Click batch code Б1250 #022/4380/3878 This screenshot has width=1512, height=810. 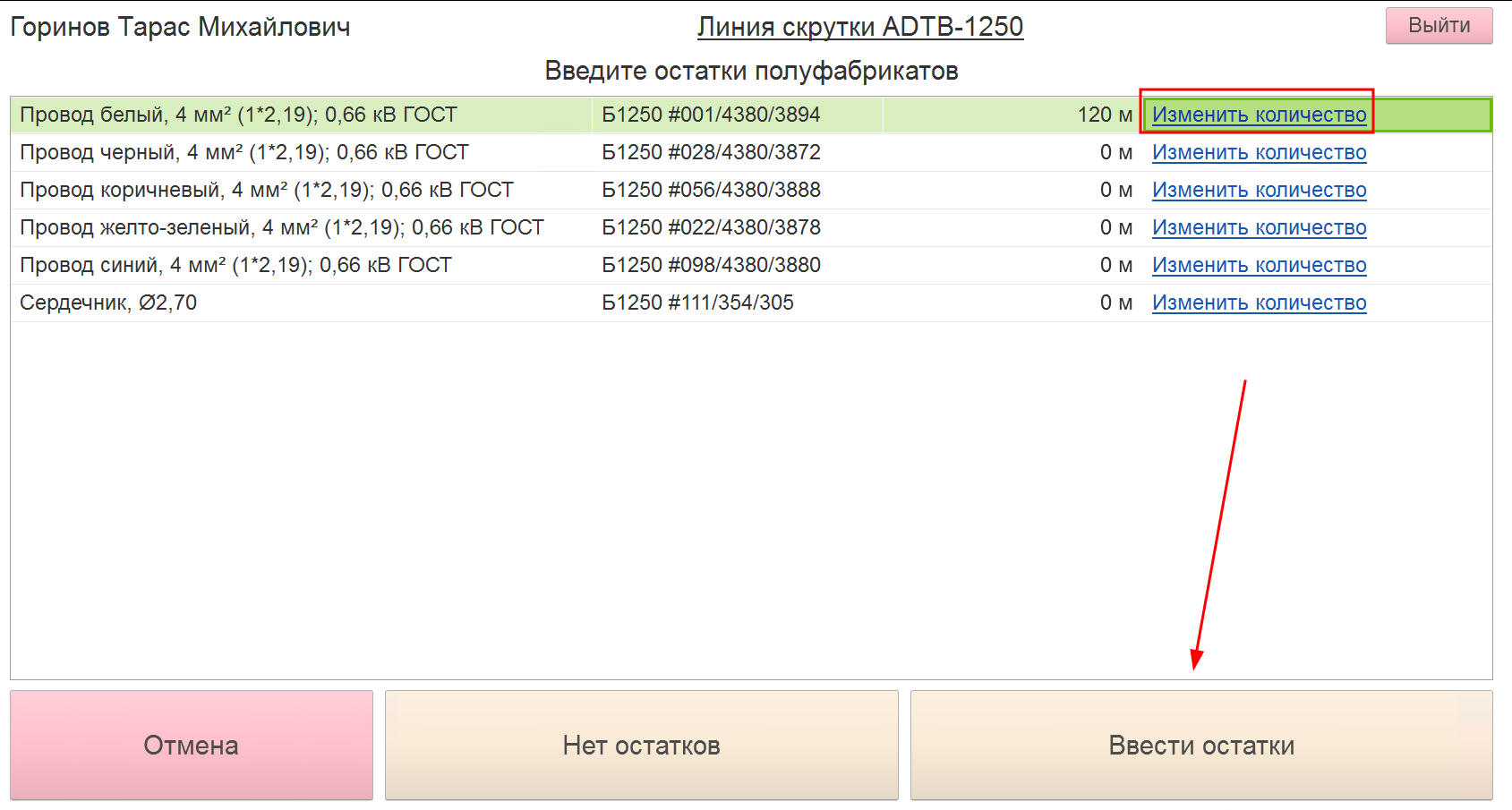coord(711,227)
